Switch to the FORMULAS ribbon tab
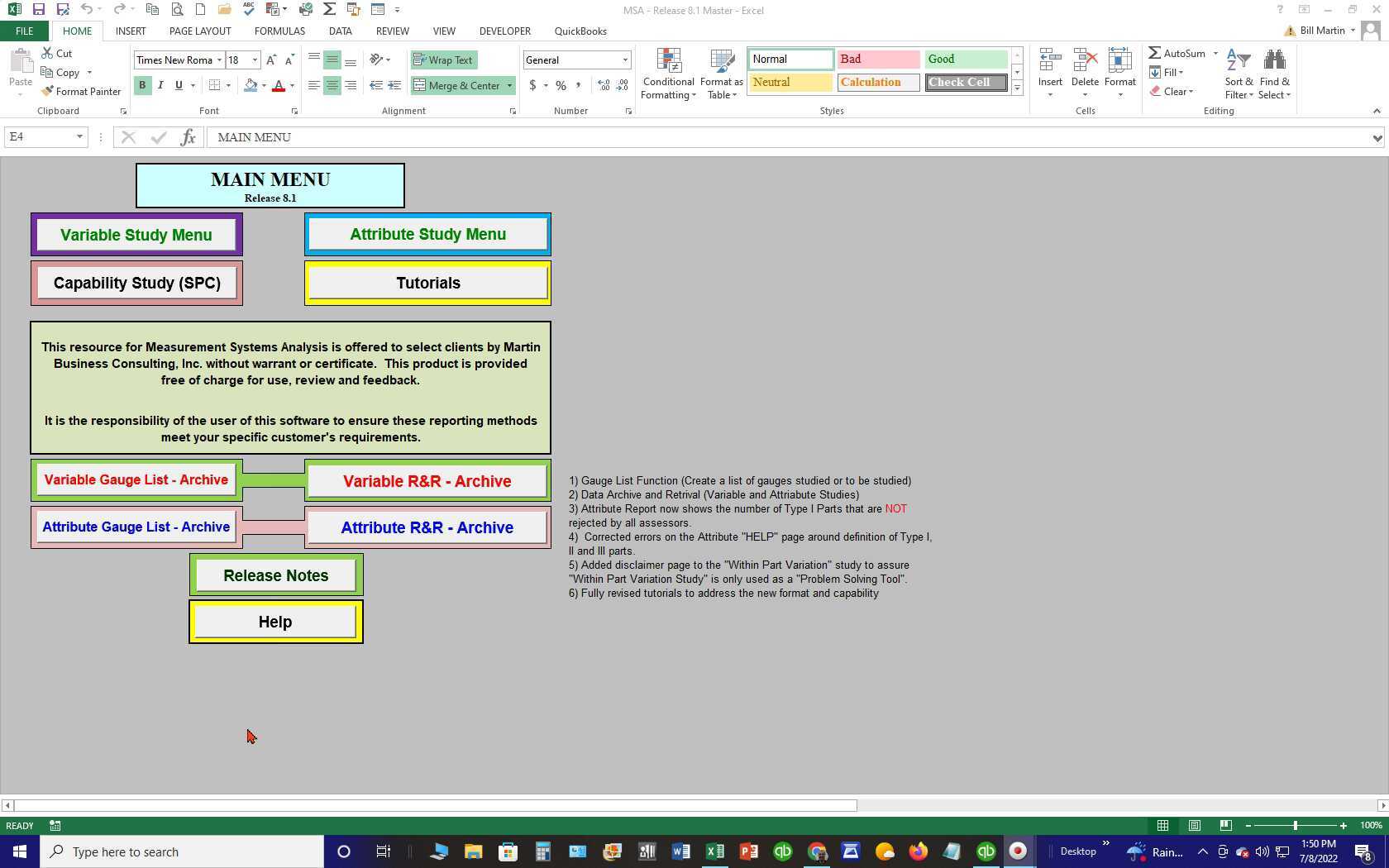The width and height of the screenshot is (1389, 868). pyautogui.click(x=279, y=31)
